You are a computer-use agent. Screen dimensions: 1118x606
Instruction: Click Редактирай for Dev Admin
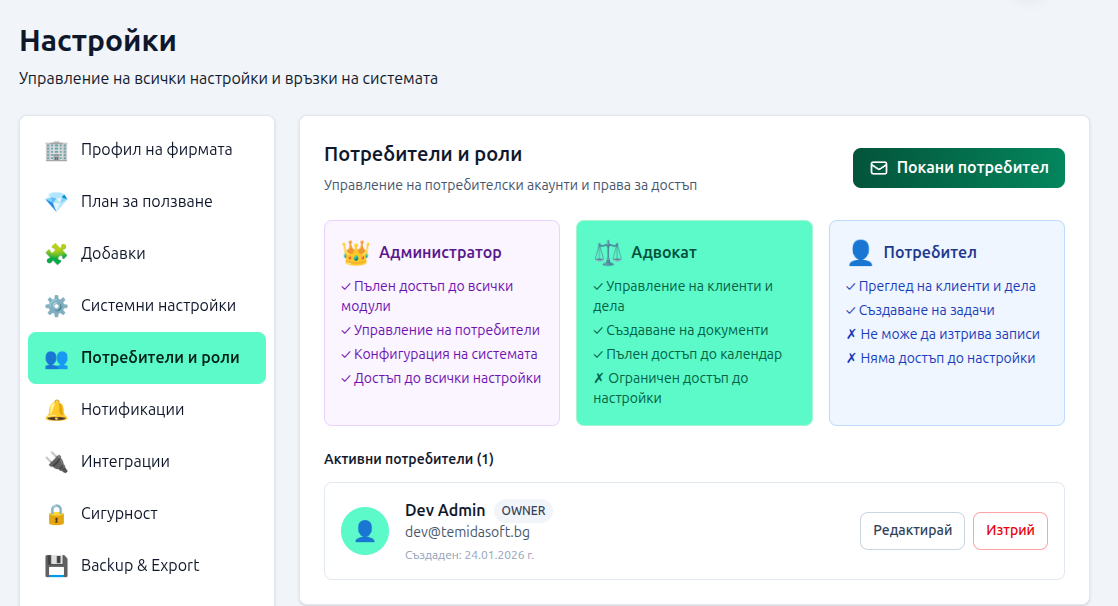pyautogui.click(x=912, y=531)
